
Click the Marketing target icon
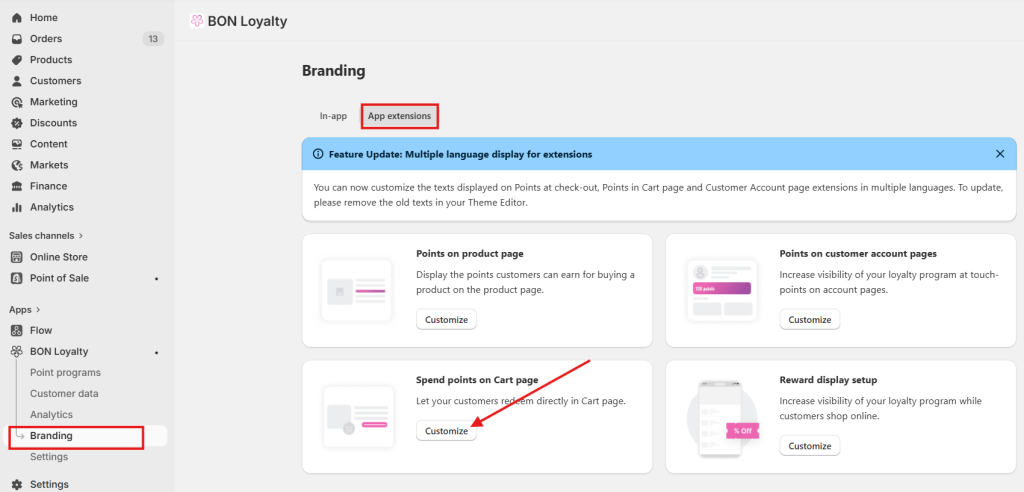[17, 102]
